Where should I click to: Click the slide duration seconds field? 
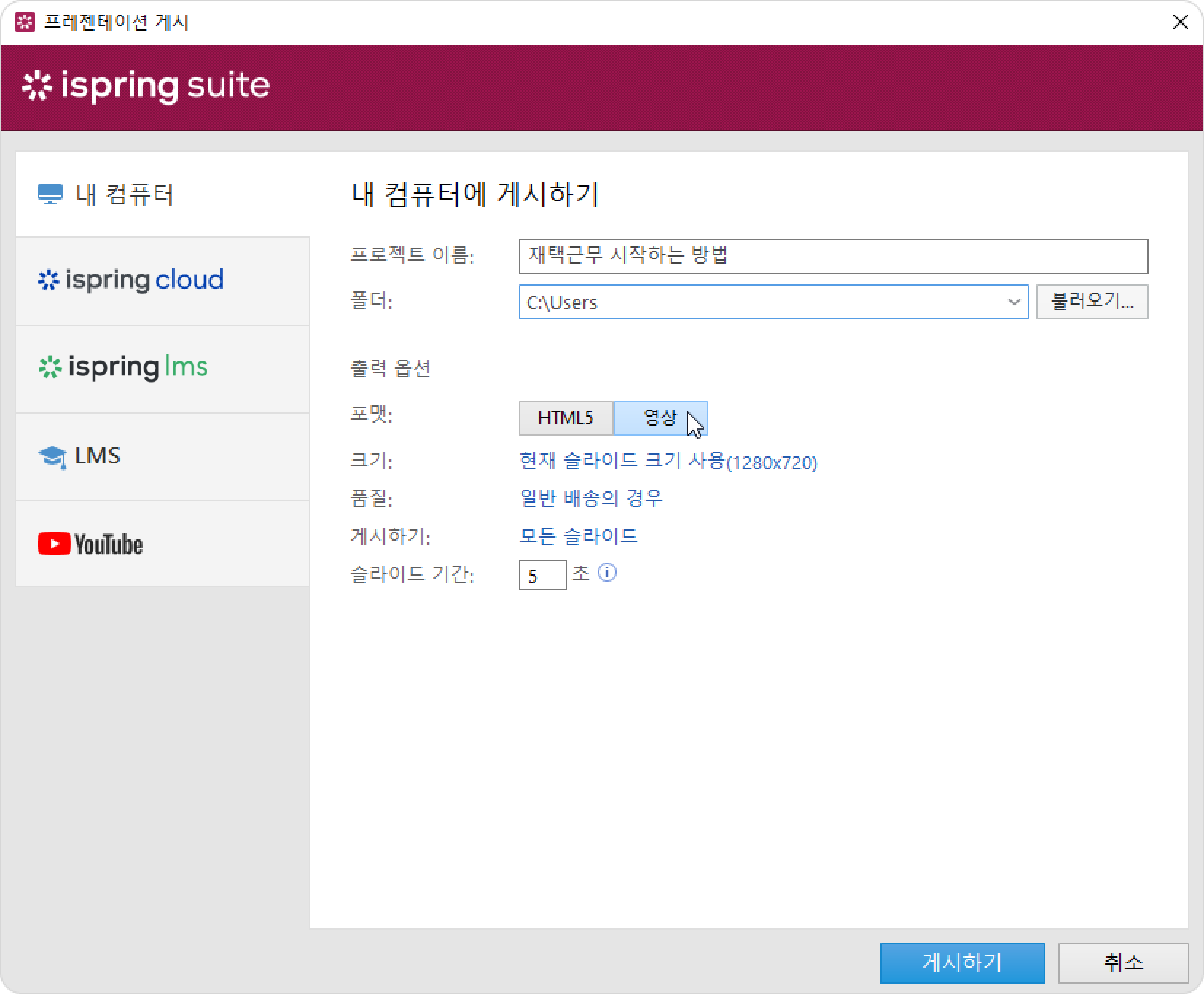542,576
